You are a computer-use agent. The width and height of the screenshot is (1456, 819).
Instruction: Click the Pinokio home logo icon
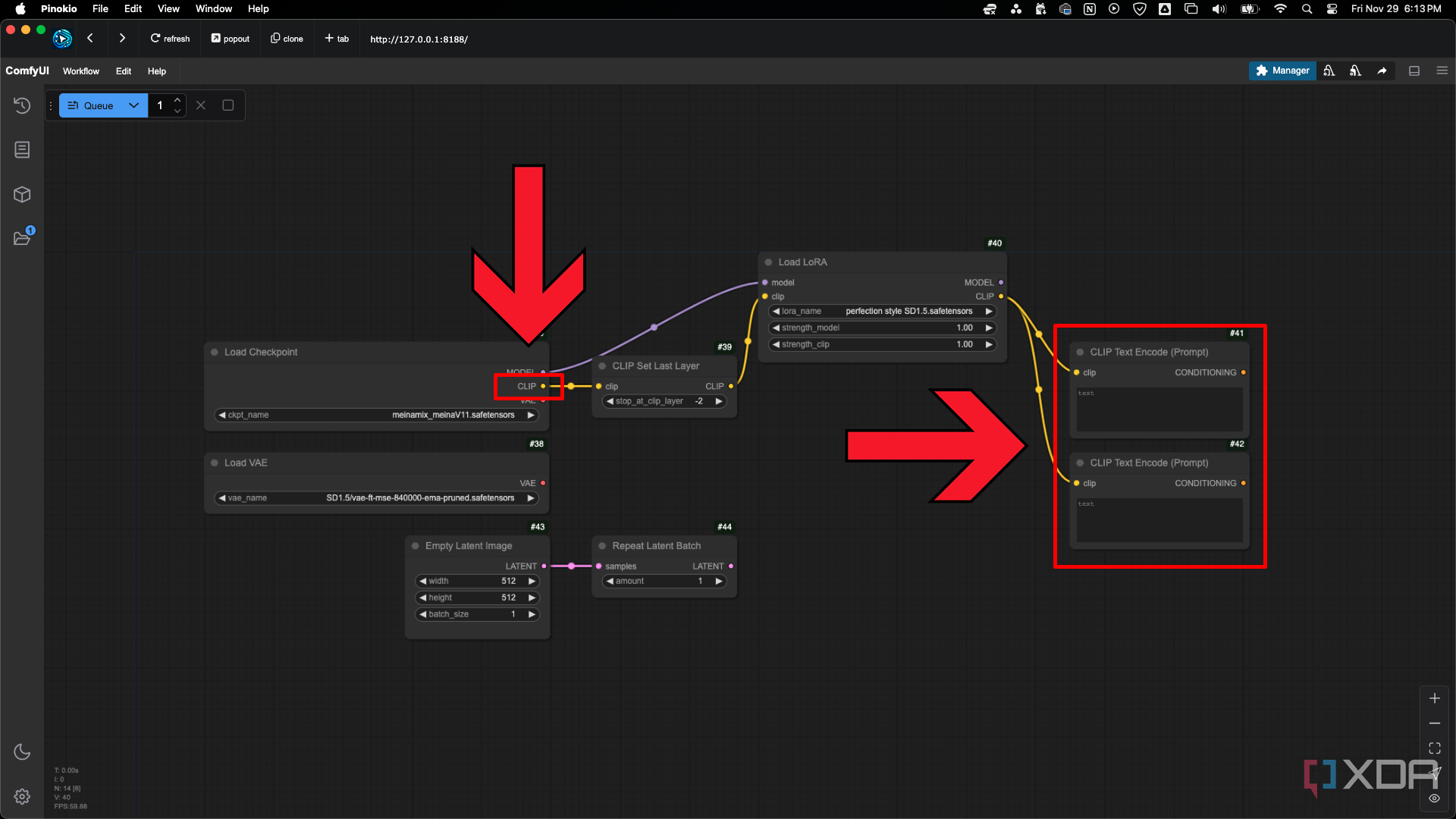point(62,38)
